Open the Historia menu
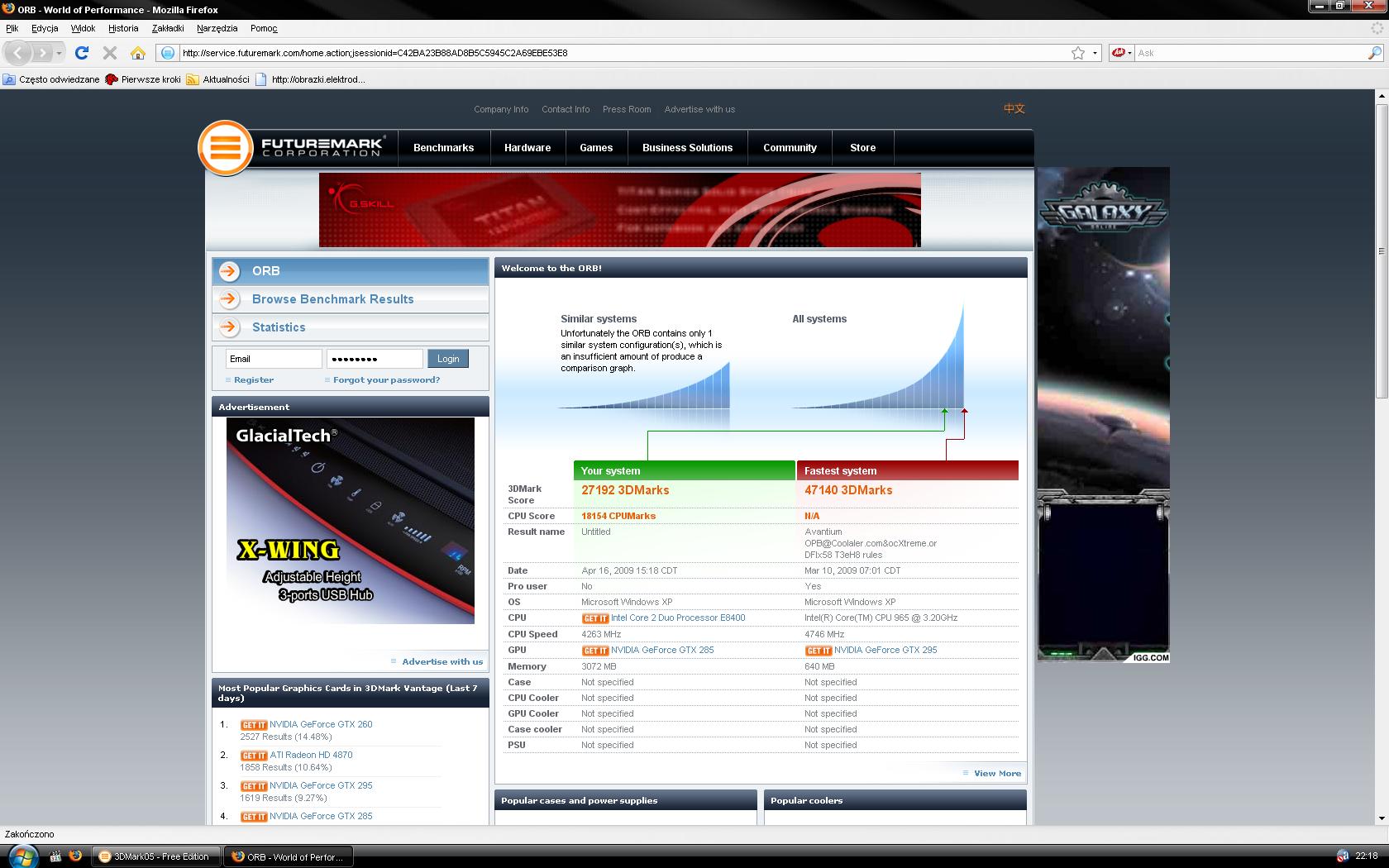 [123, 28]
